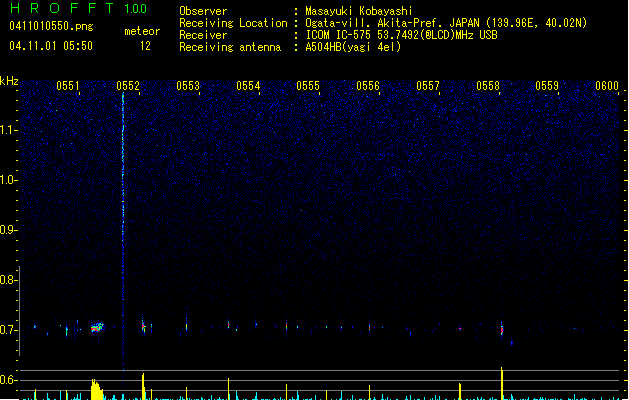Image resolution: width=629 pixels, height=400 pixels.
Task: Click the meteor count value 12
Action: coord(145,46)
